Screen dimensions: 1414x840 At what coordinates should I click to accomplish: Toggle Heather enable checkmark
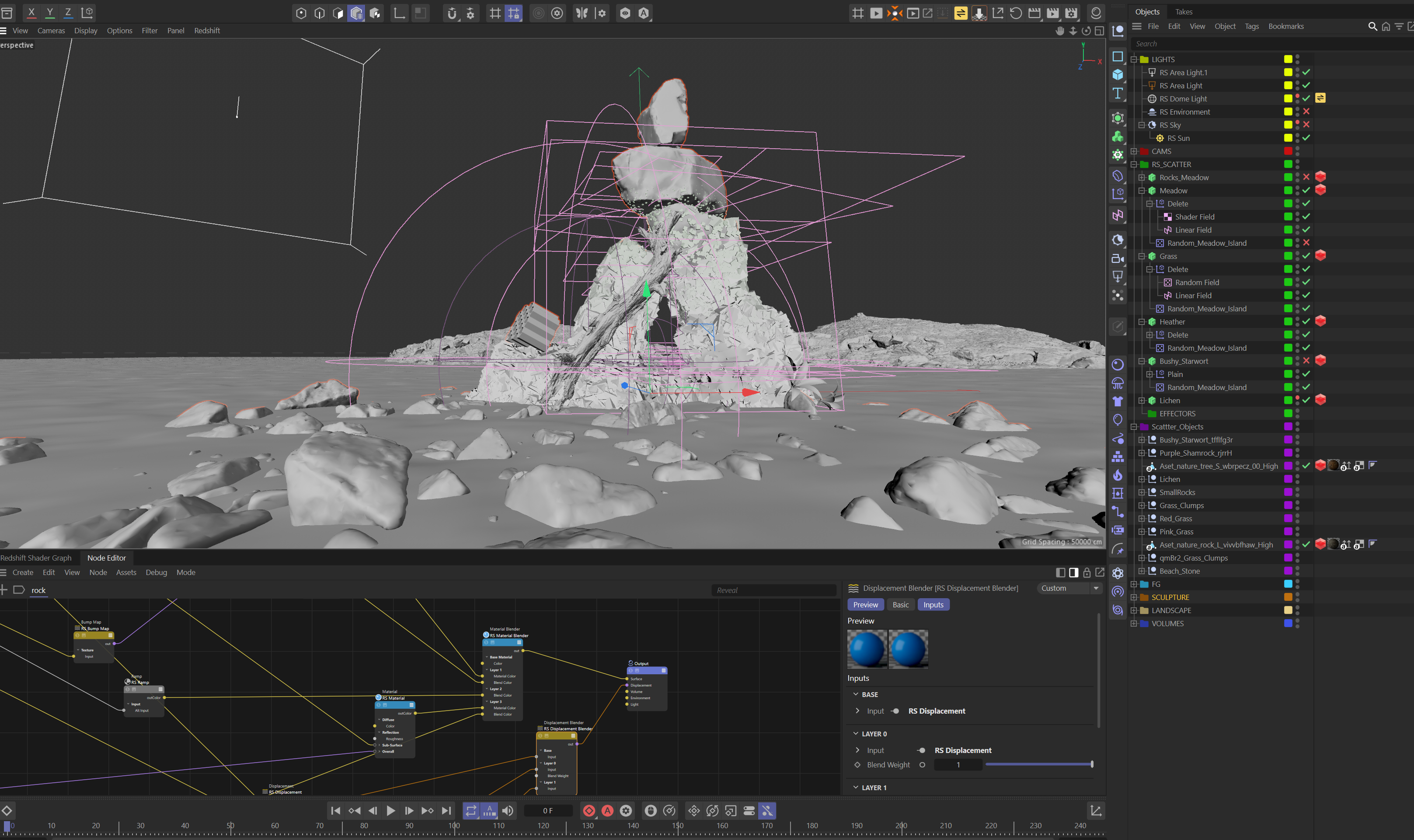tap(1306, 321)
